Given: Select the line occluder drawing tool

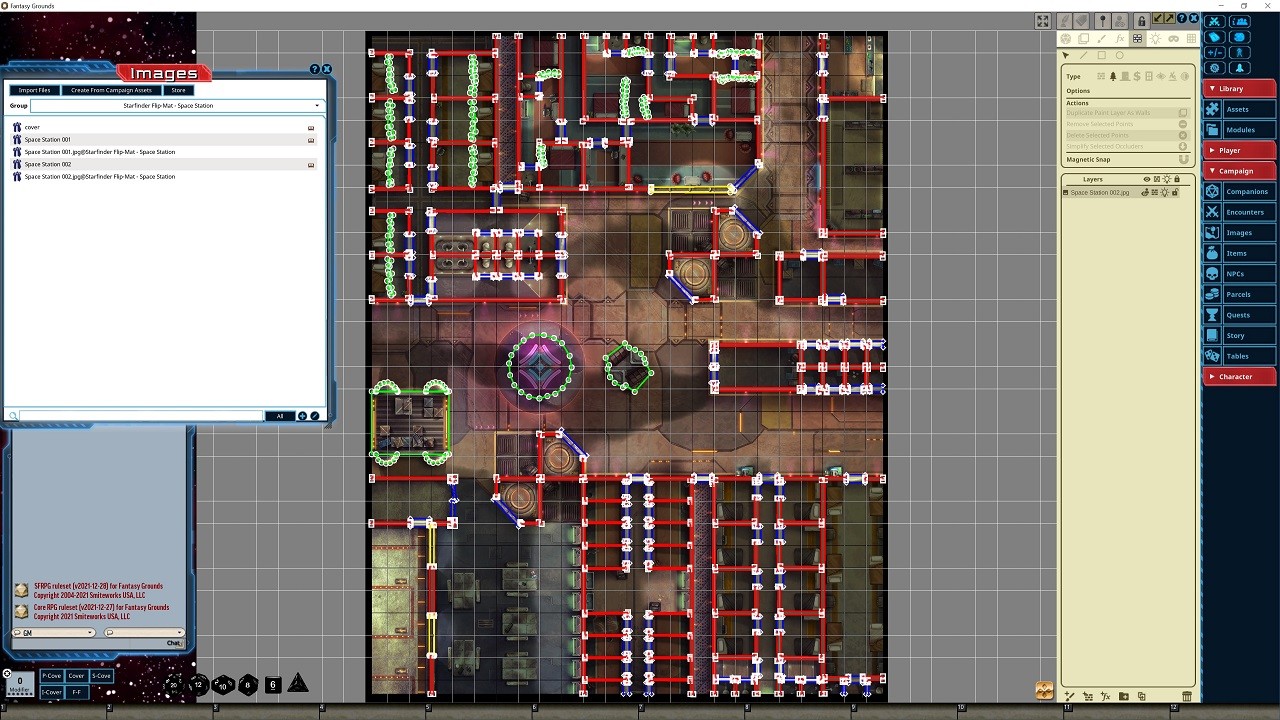Looking at the screenshot, I should pyautogui.click(x=1084, y=56).
